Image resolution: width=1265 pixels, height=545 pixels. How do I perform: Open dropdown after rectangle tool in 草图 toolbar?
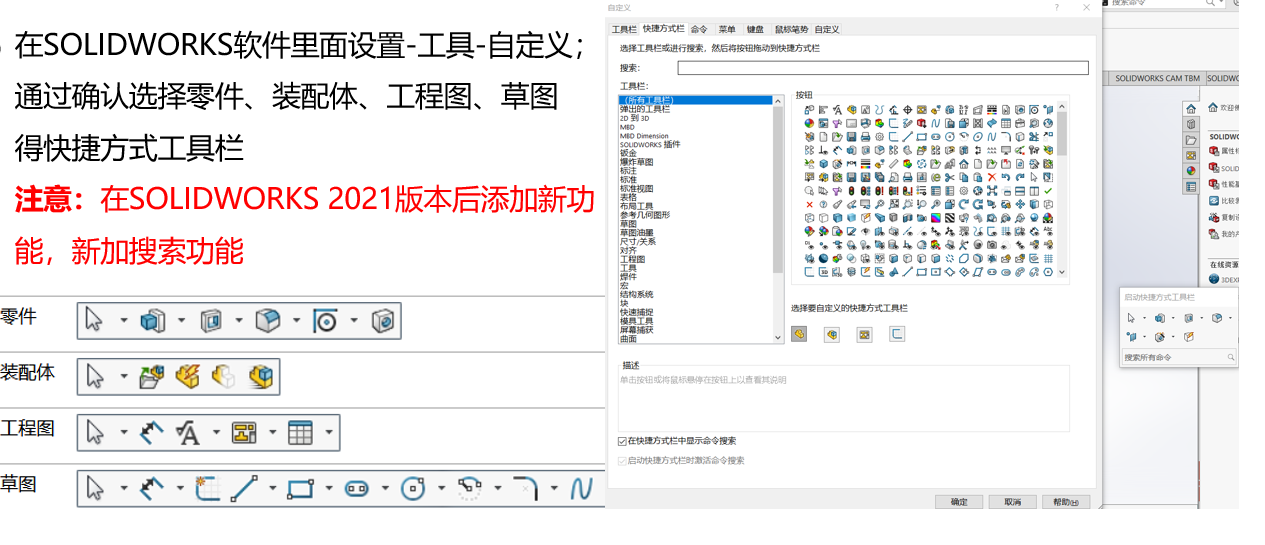tap(329, 489)
